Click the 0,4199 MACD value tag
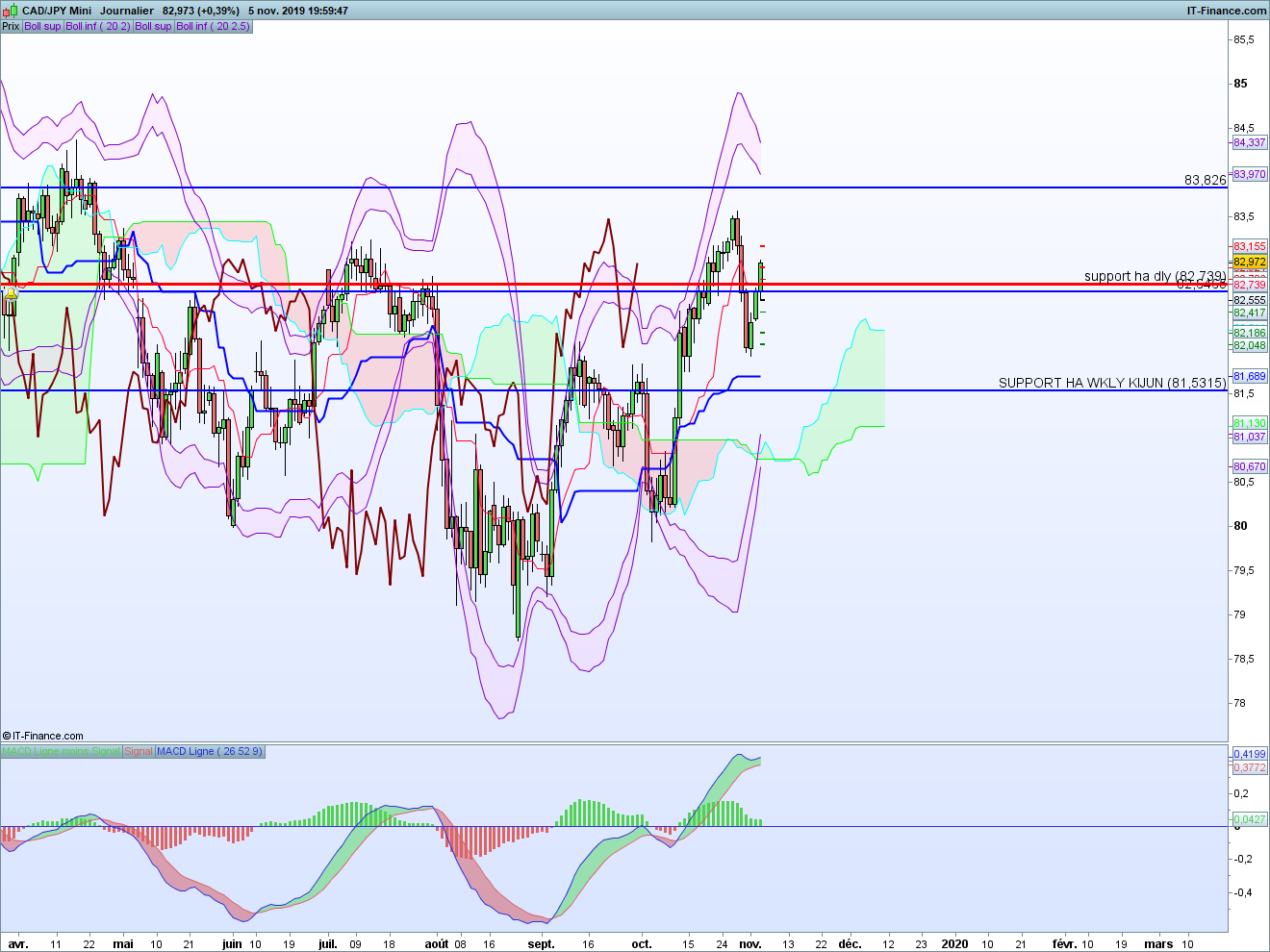The image size is (1270, 952). click(1250, 754)
